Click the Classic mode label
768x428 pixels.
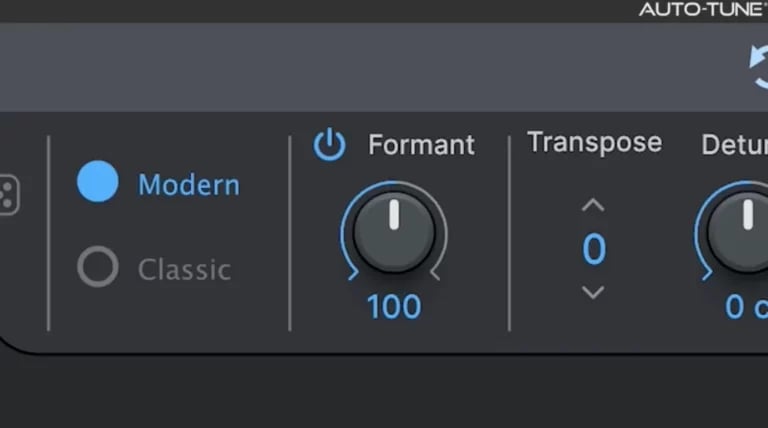184,269
